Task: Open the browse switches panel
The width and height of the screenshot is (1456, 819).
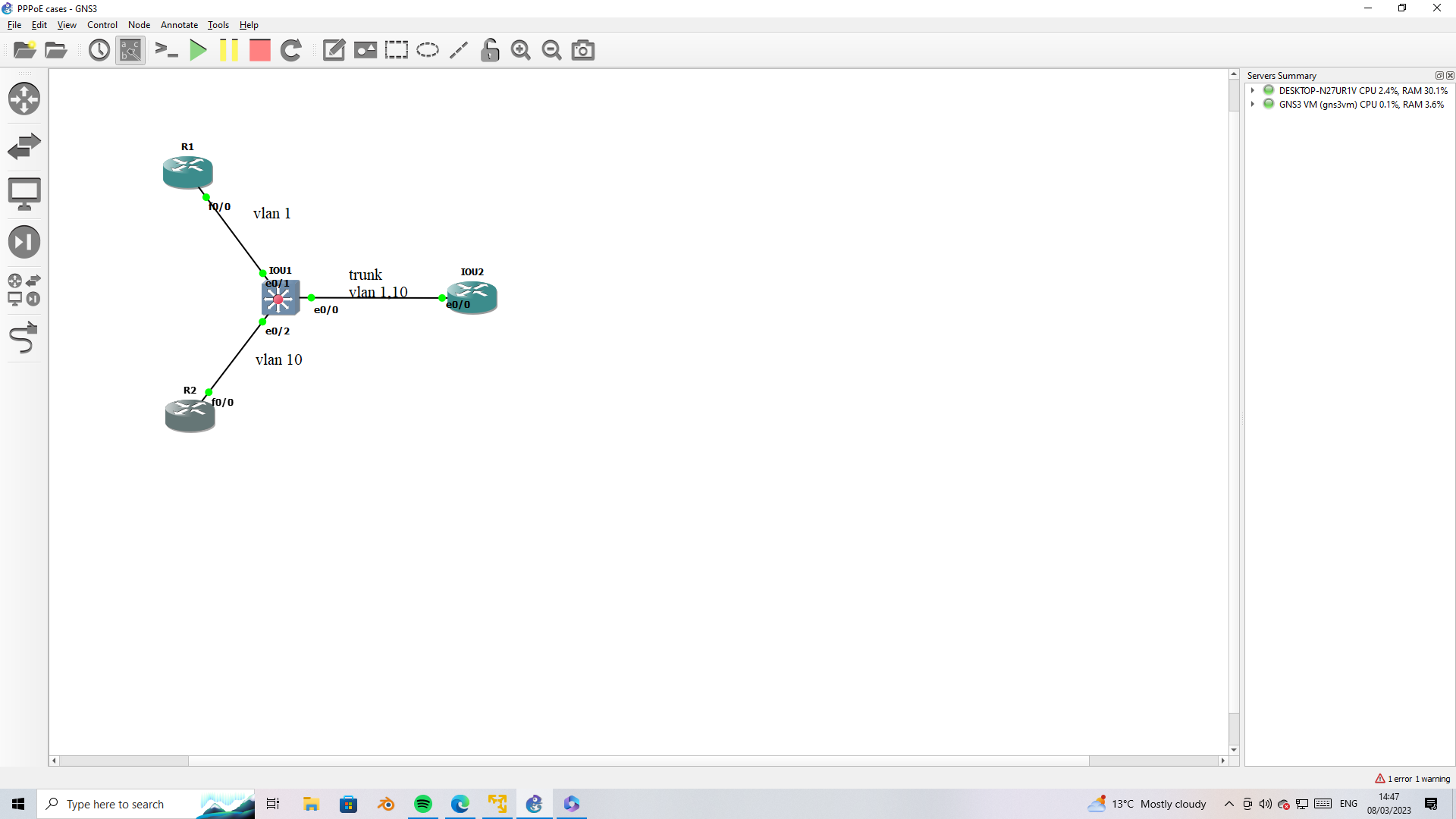Action: (24, 146)
